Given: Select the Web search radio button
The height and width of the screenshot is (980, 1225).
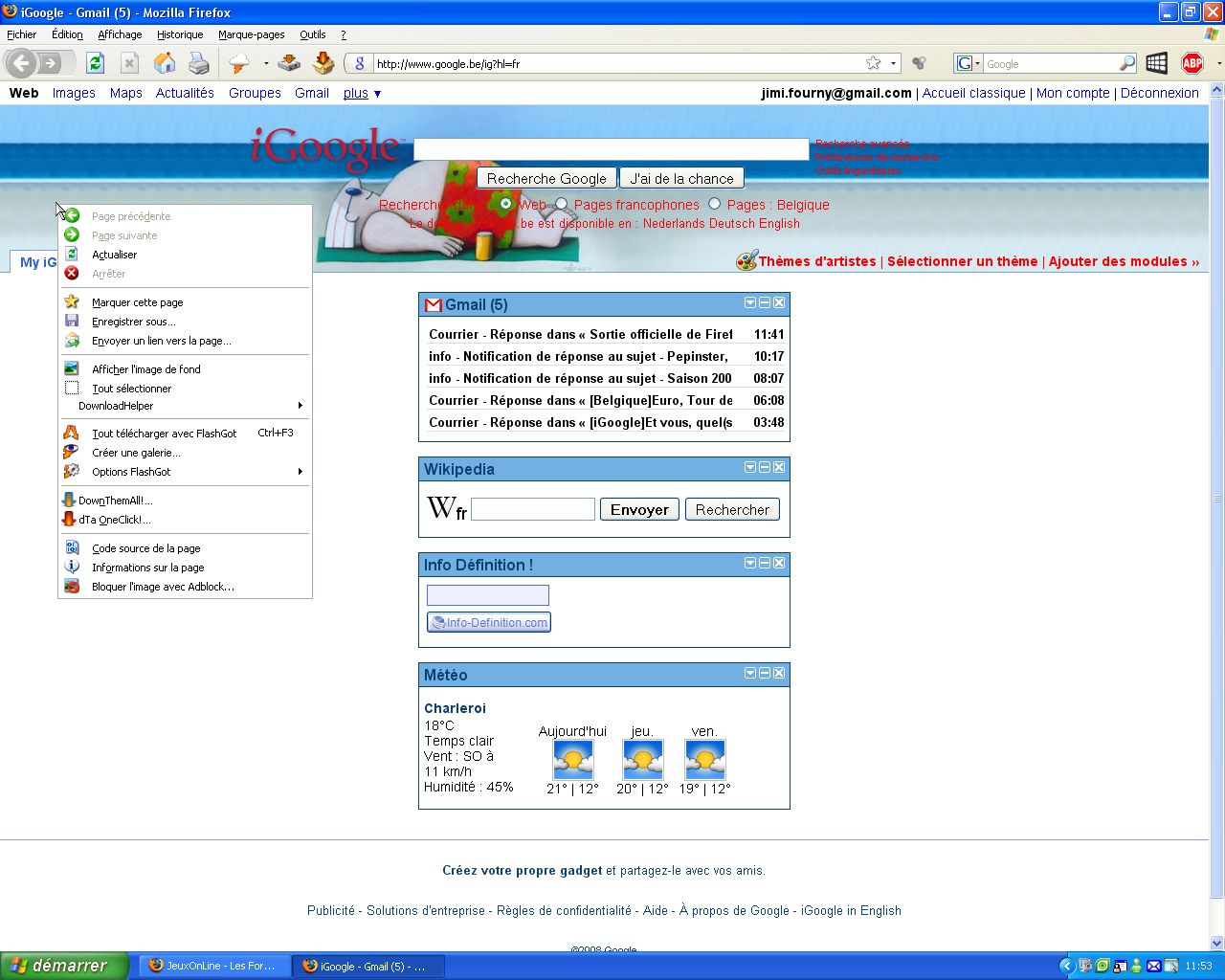Looking at the screenshot, I should point(505,204).
